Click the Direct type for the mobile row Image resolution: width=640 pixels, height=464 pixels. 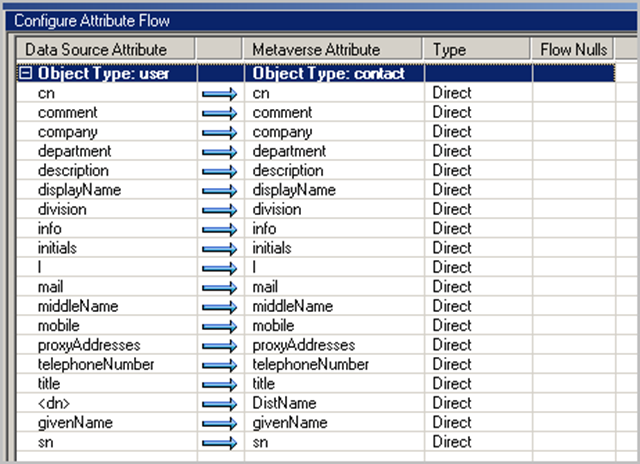(452, 326)
